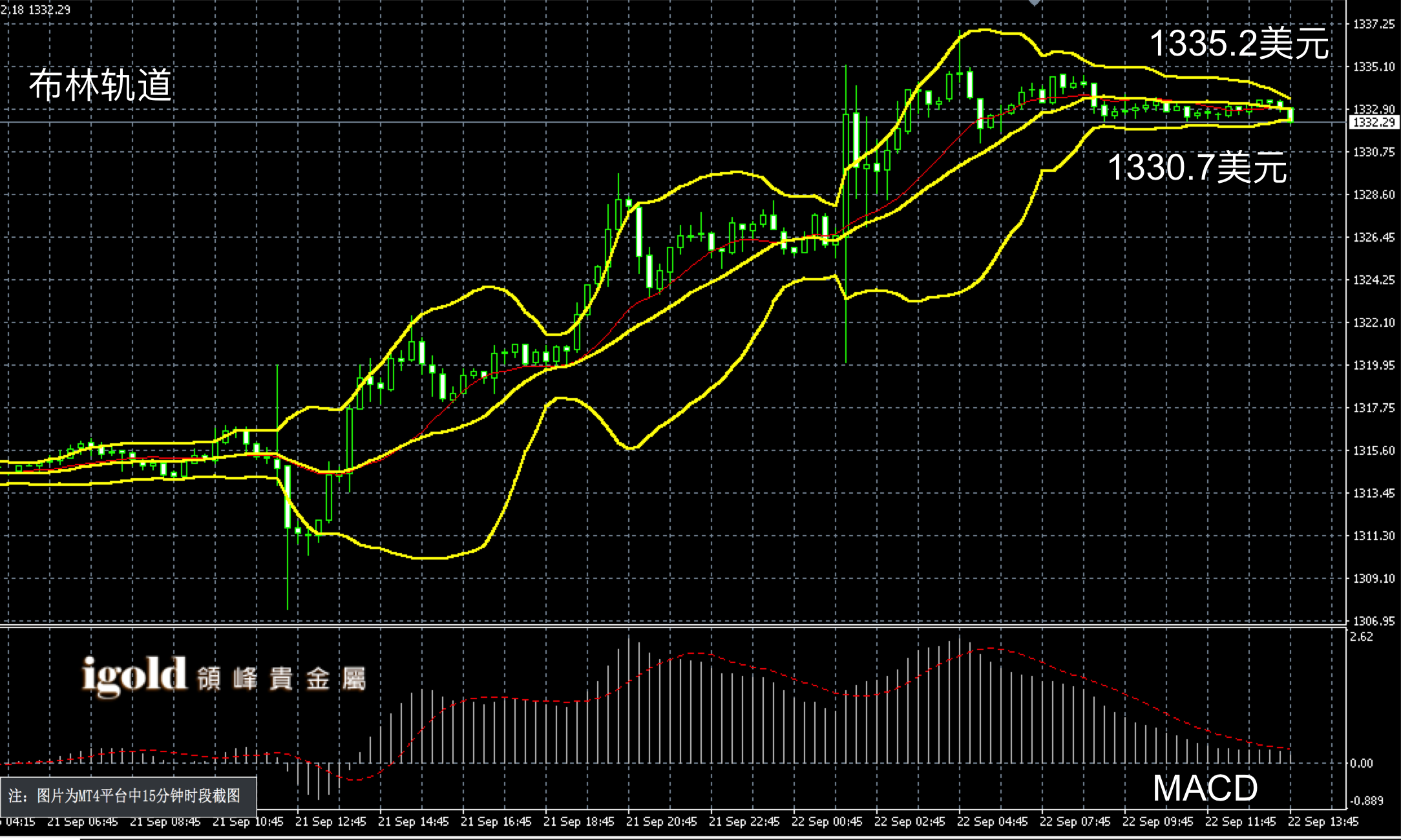
Task: Click the 22 Sep 00:45 time axis label
Action: pyautogui.click(x=827, y=822)
